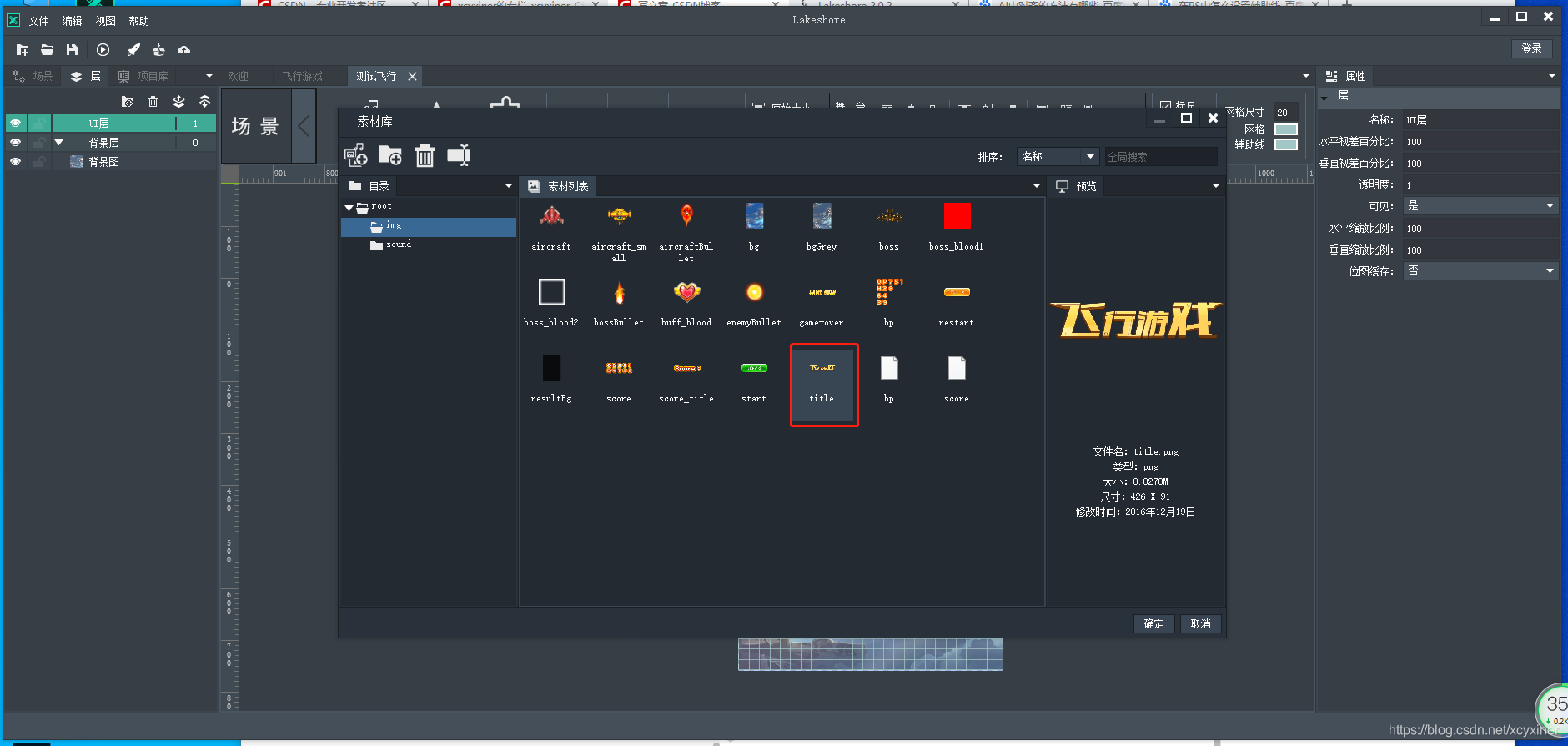Image resolution: width=1568 pixels, height=746 pixels.
Task: Open the 可见 dropdown in properties
Action: click(1480, 206)
